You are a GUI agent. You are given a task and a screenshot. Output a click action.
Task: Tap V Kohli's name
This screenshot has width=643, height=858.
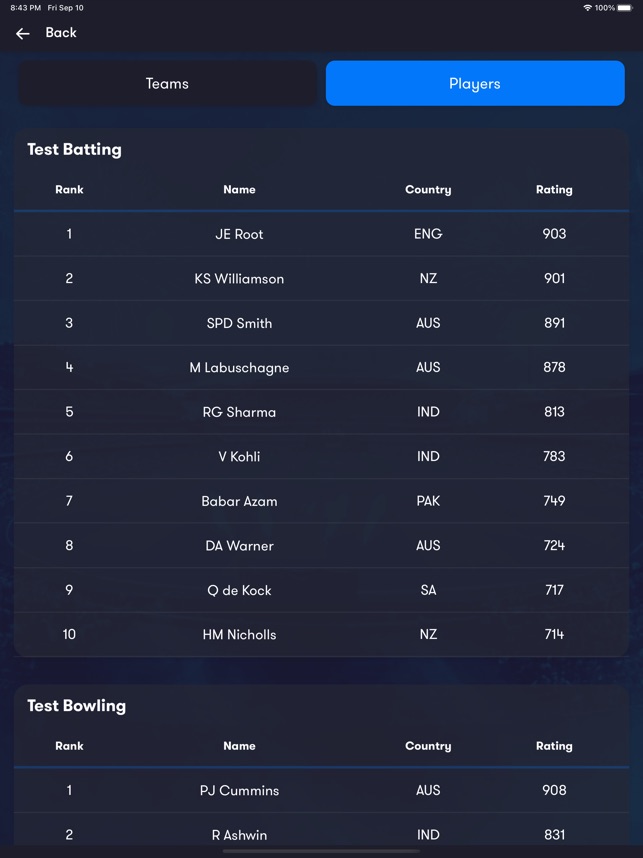point(239,456)
